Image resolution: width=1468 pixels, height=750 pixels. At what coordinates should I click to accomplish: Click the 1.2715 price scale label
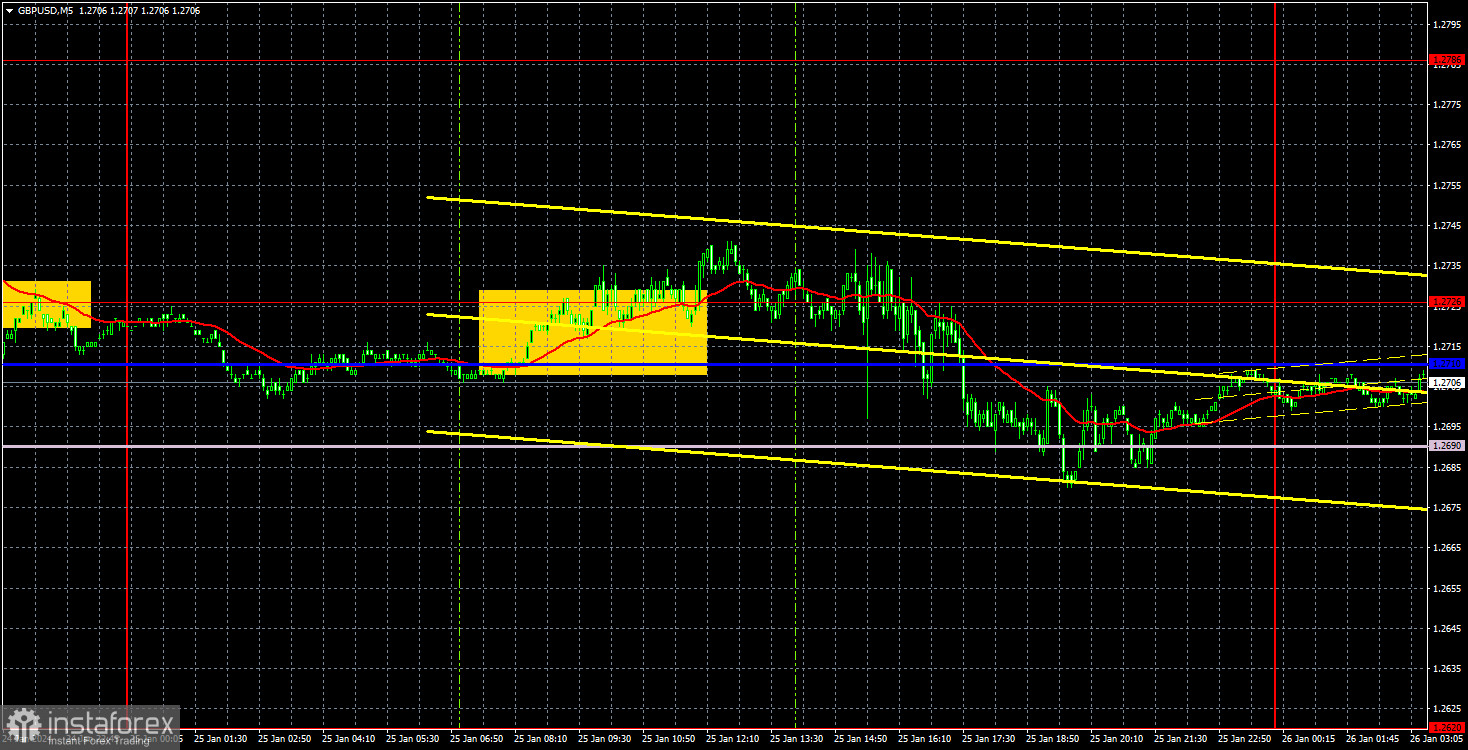click(1448, 347)
